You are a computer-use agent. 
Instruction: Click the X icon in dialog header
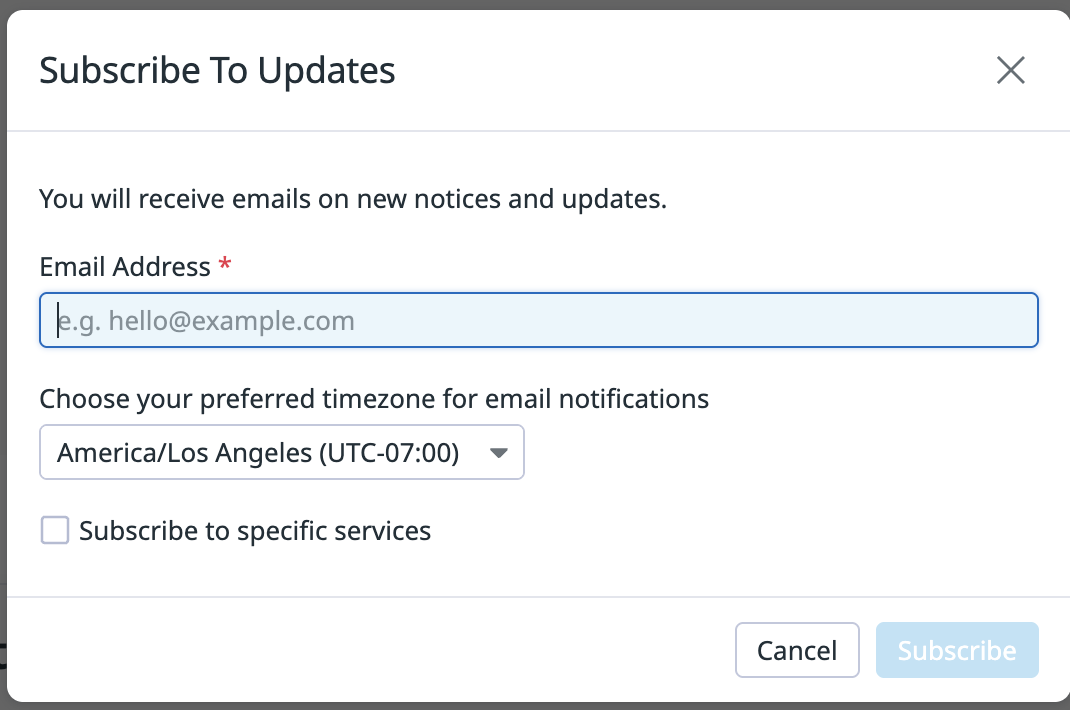(1011, 70)
